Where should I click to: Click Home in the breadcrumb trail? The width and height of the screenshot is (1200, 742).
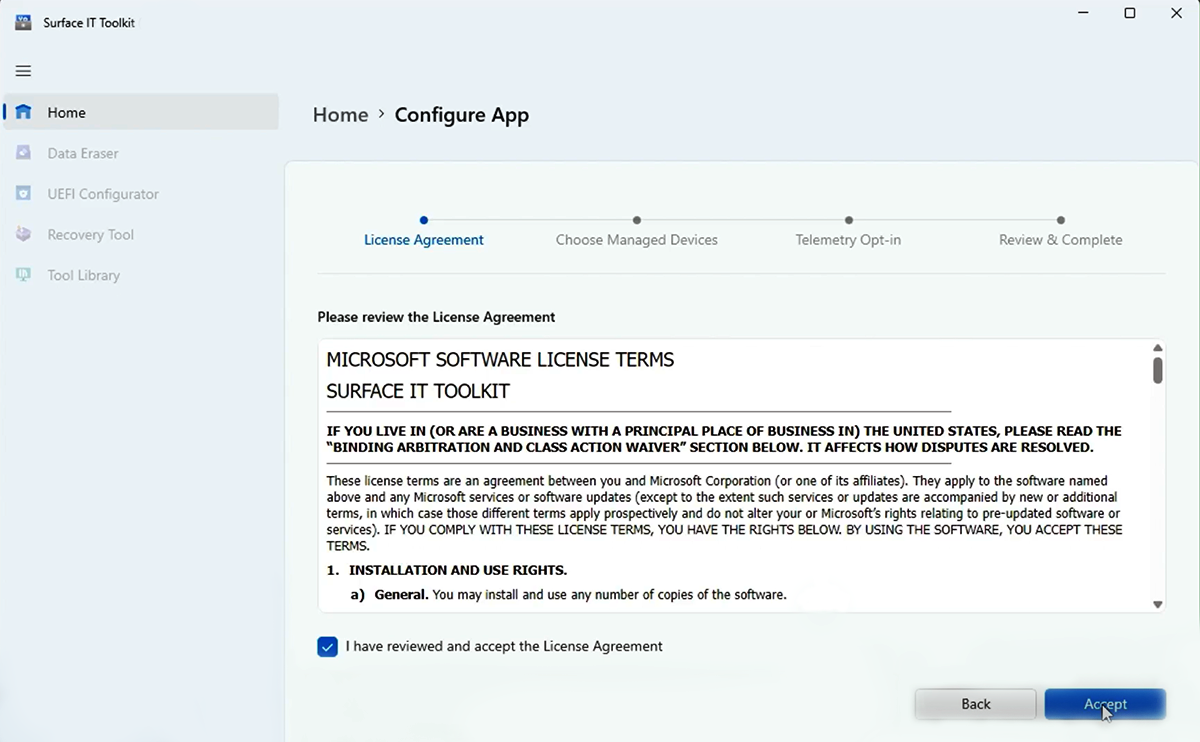pyautogui.click(x=340, y=114)
